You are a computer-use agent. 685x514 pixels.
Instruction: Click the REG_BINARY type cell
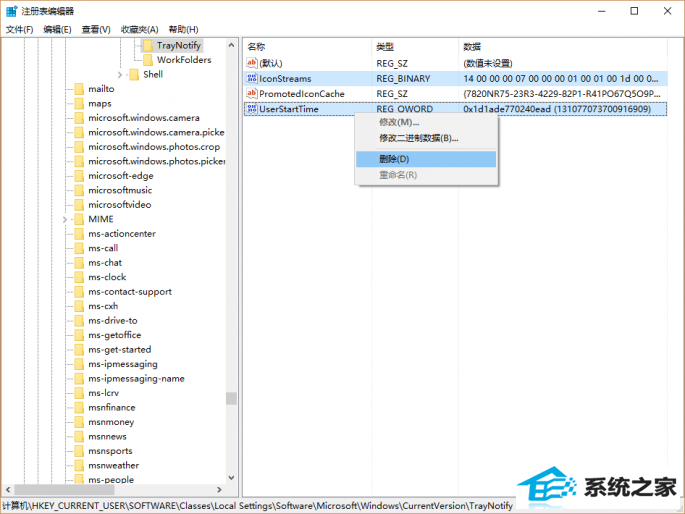point(403,79)
